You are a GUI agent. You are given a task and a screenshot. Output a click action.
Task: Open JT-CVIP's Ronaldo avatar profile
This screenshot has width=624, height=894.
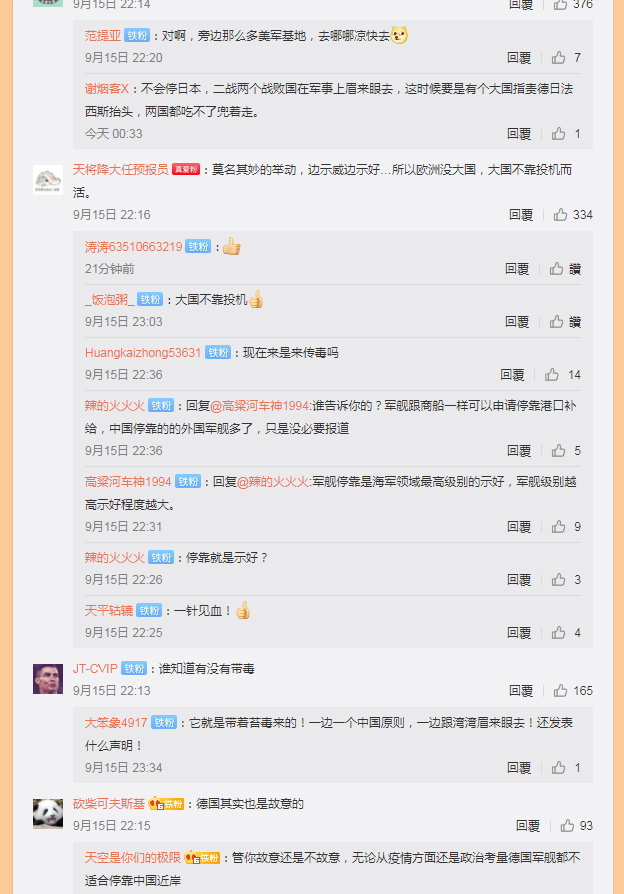pyautogui.click(x=48, y=678)
